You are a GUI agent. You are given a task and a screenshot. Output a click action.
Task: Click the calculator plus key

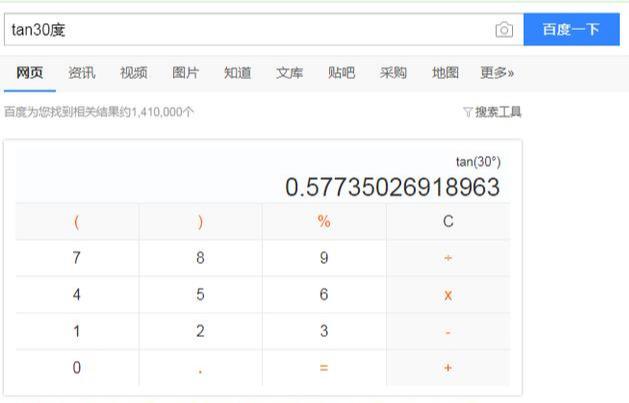[x=448, y=368]
